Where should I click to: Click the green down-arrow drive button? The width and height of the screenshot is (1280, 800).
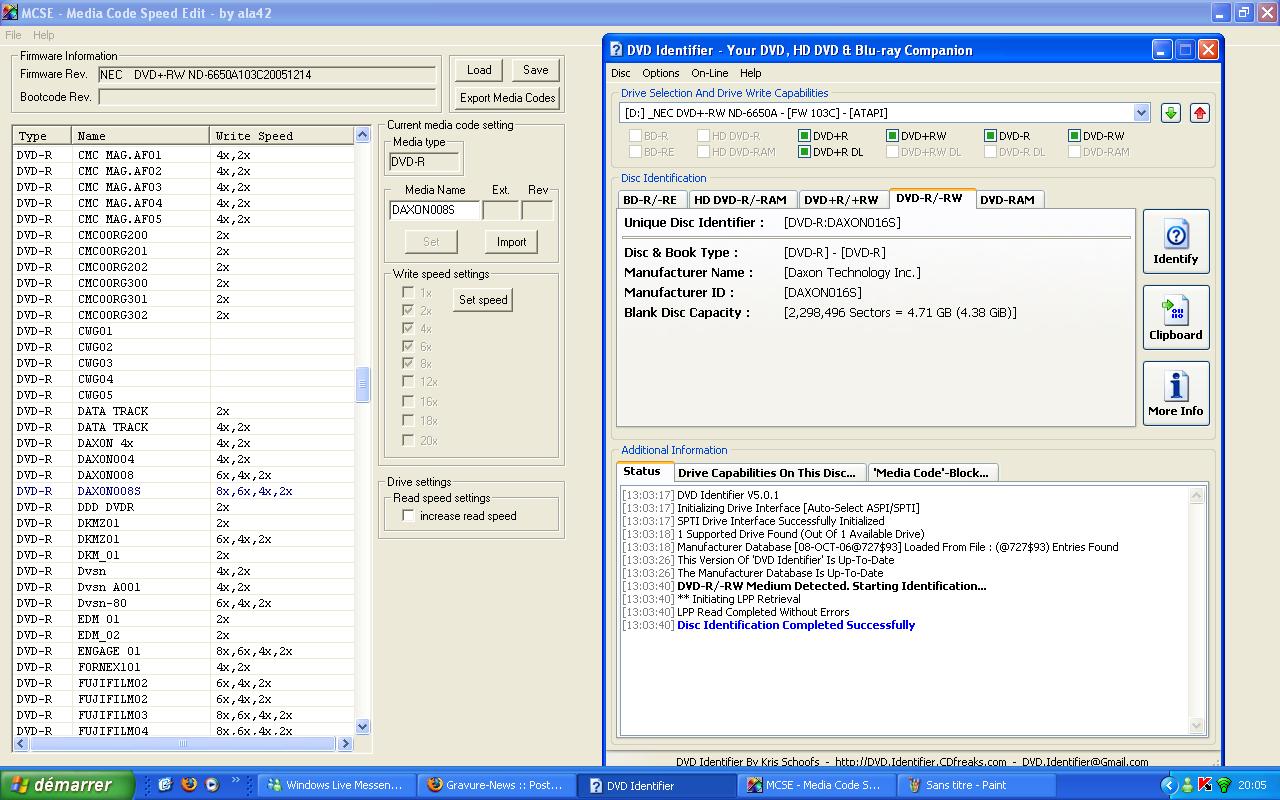(1171, 113)
